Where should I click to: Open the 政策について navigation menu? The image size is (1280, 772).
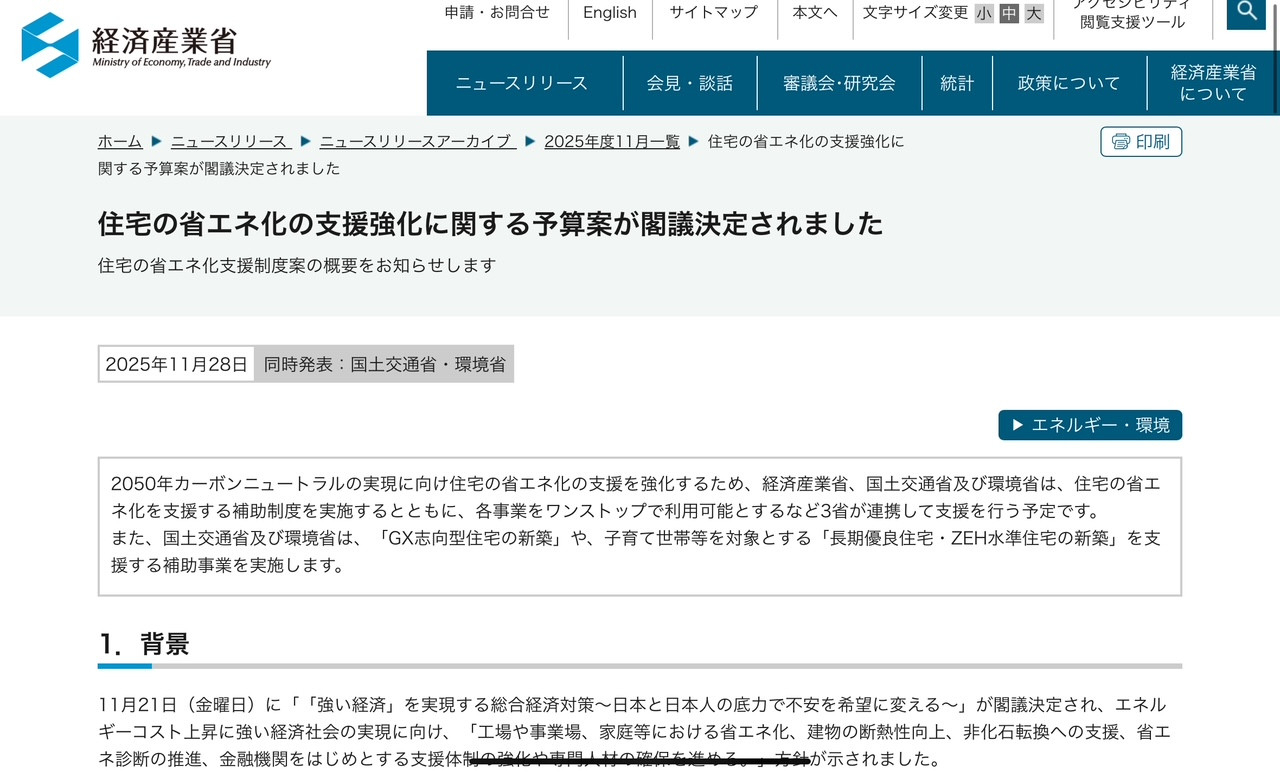(1069, 83)
